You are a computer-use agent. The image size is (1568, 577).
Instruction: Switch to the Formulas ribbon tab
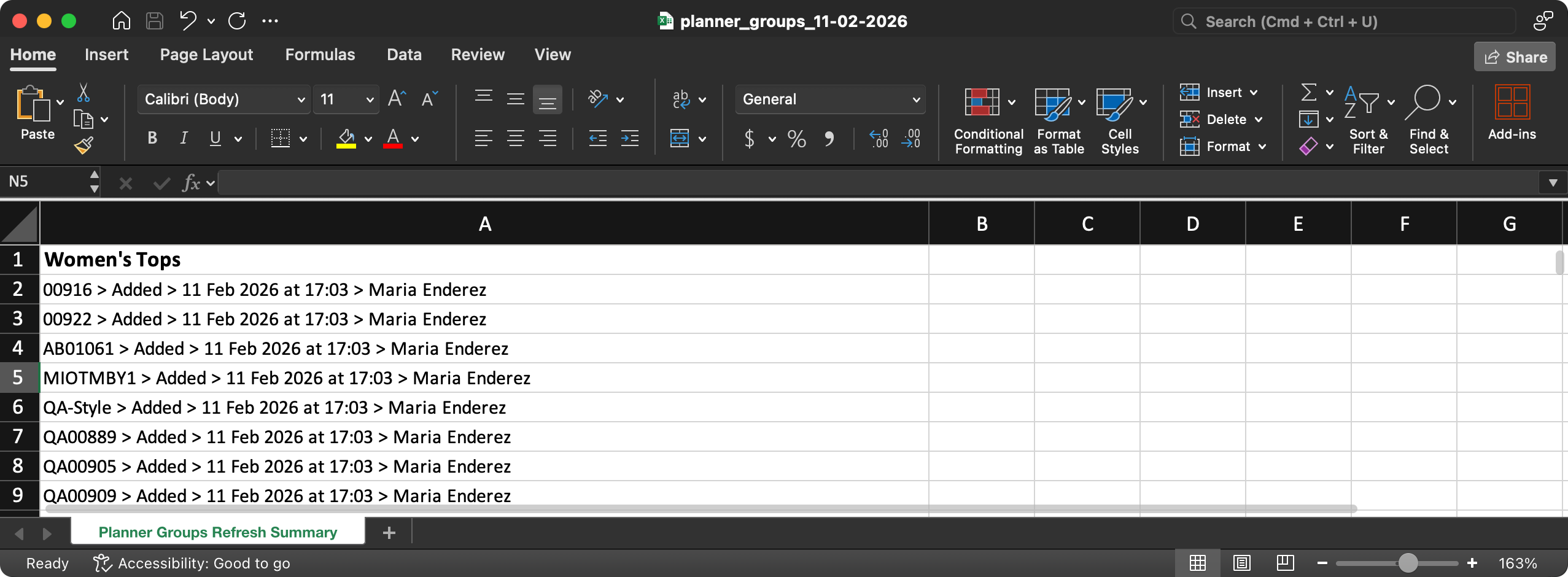(x=320, y=55)
